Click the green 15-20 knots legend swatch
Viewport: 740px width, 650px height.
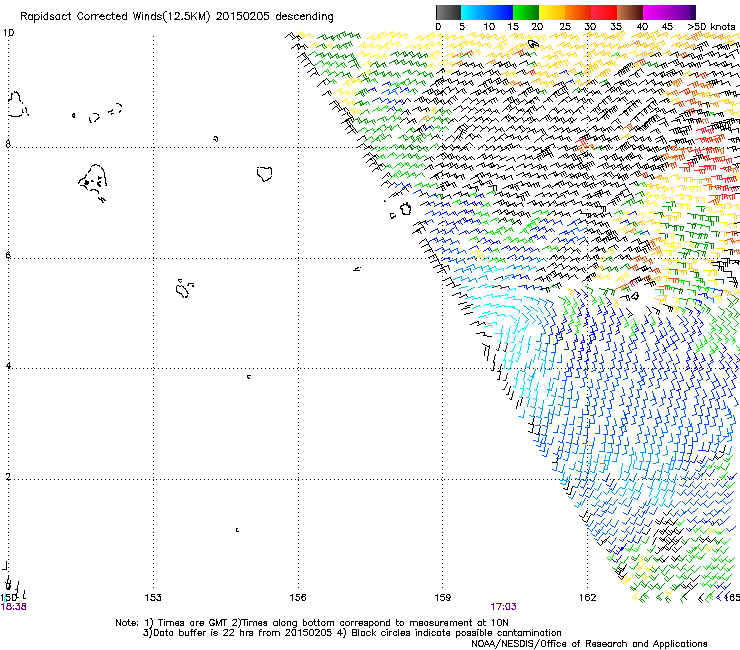526,12
